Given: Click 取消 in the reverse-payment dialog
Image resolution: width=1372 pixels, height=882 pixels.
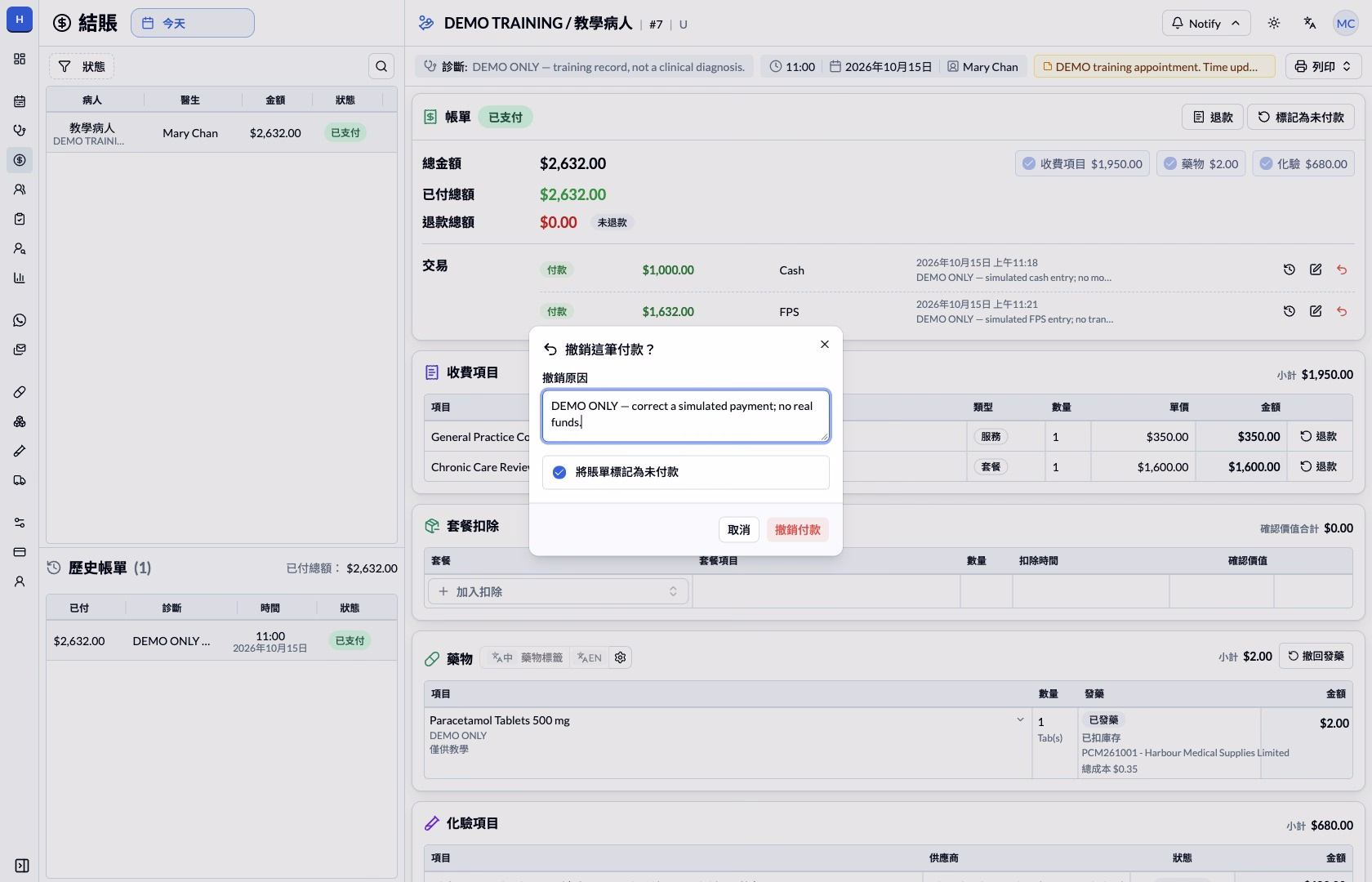Looking at the screenshot, I should pos(739,529).
